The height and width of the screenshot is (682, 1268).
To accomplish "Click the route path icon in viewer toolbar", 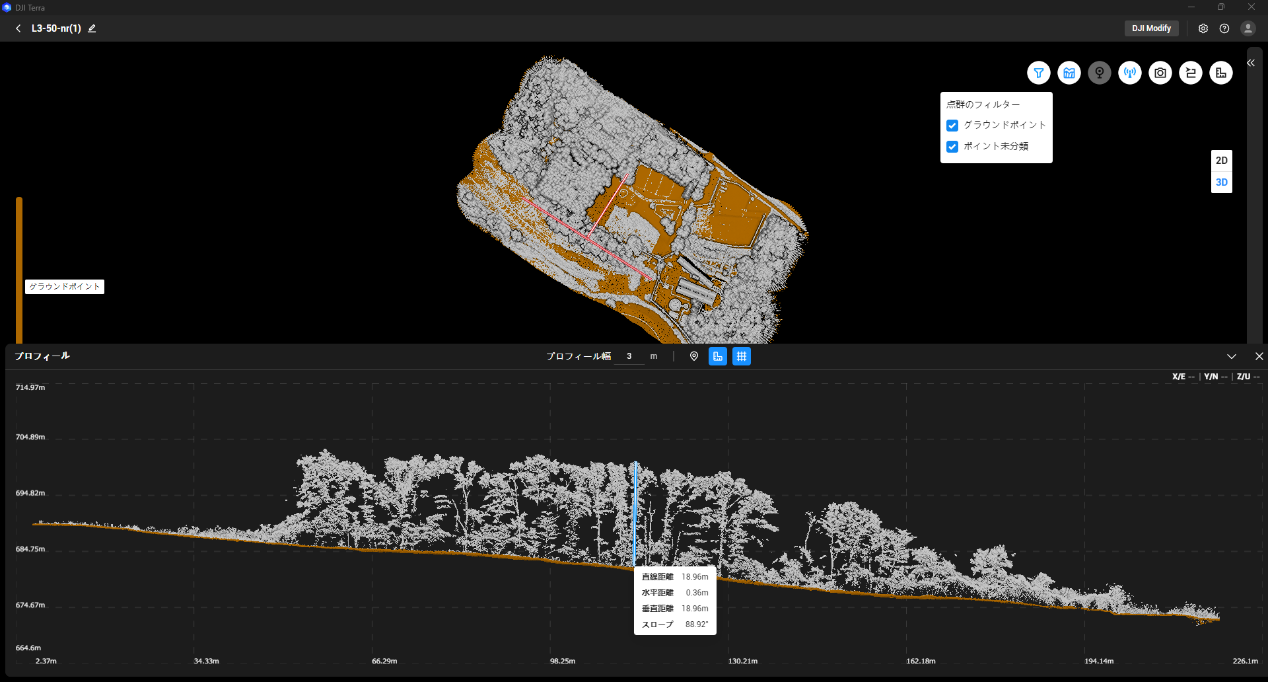I will click(x=1190, y=73).
